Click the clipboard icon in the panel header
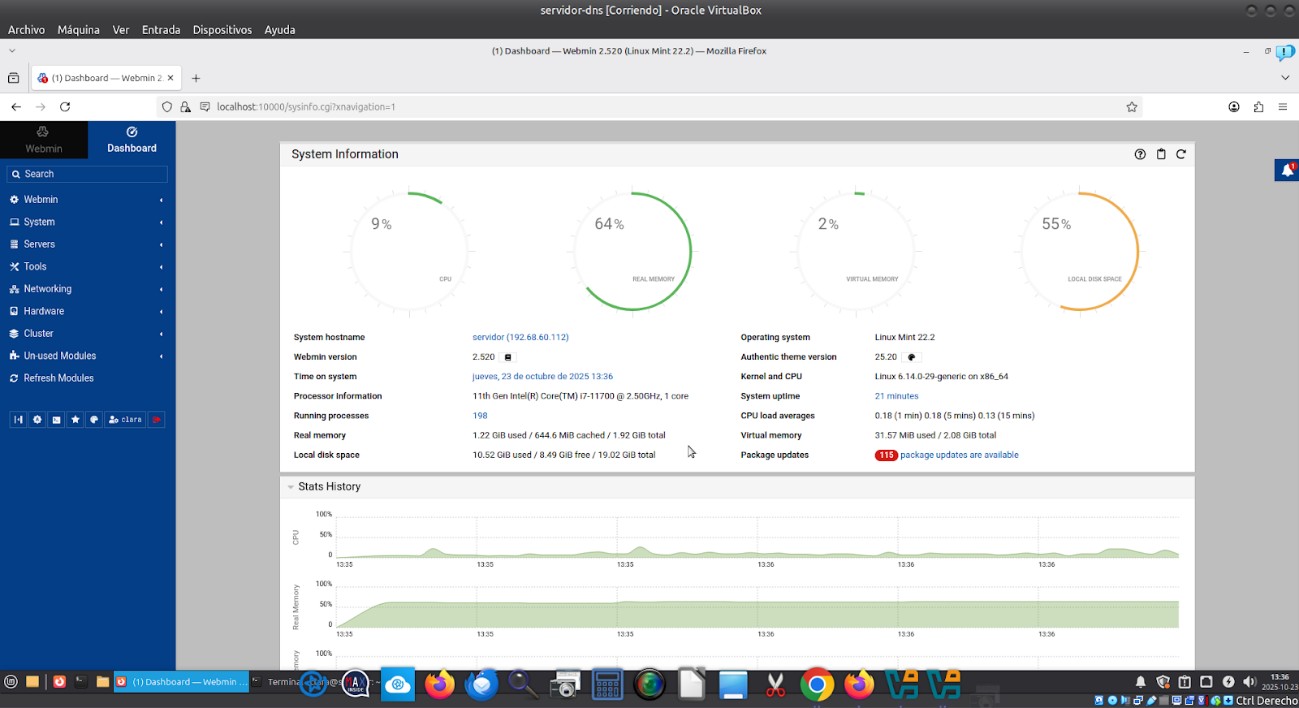Viewport: 1299px width, 708px height. pyautogui.click(x=1161, y=154)
